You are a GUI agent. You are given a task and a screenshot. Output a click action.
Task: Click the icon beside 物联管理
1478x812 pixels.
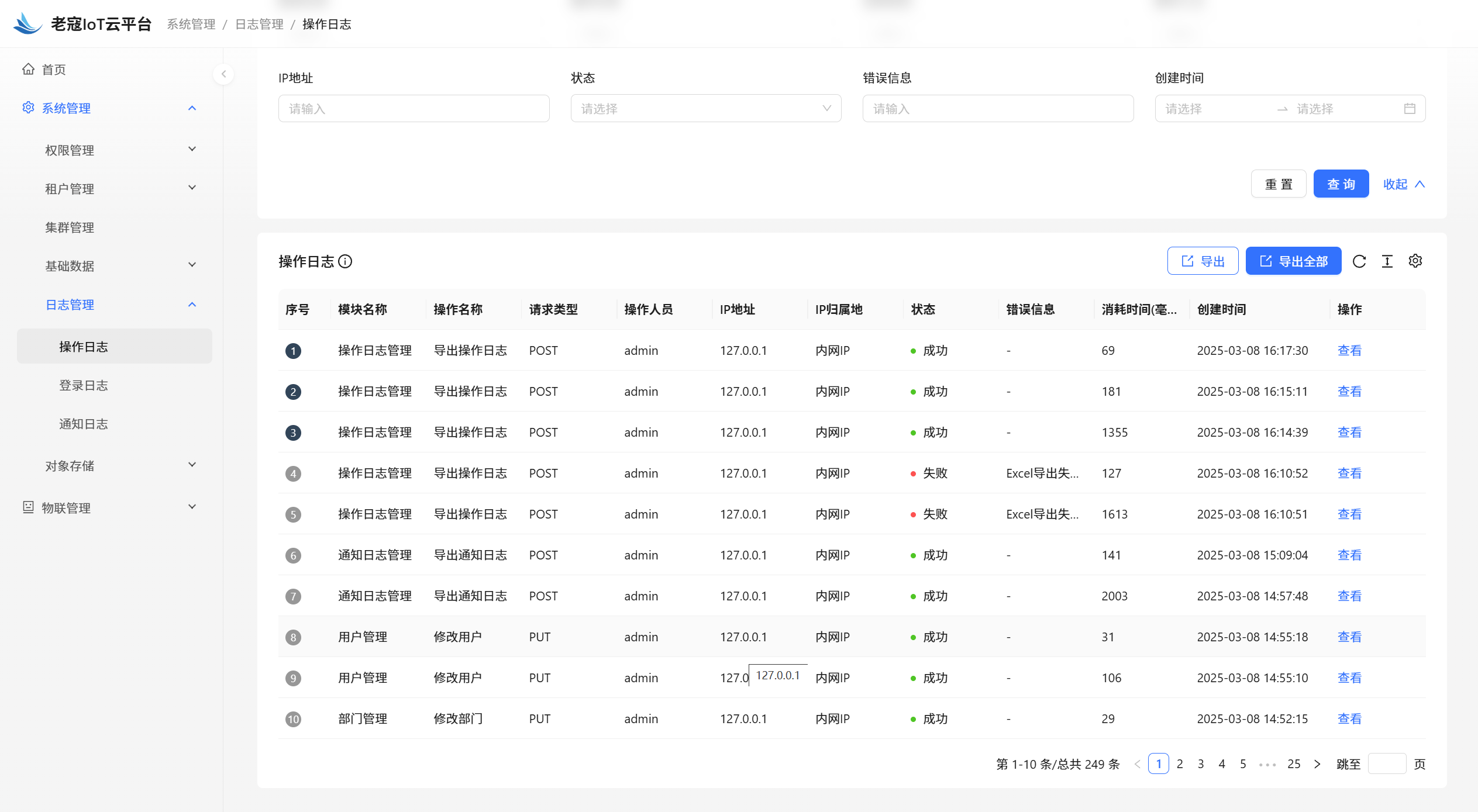click(28, 507)
